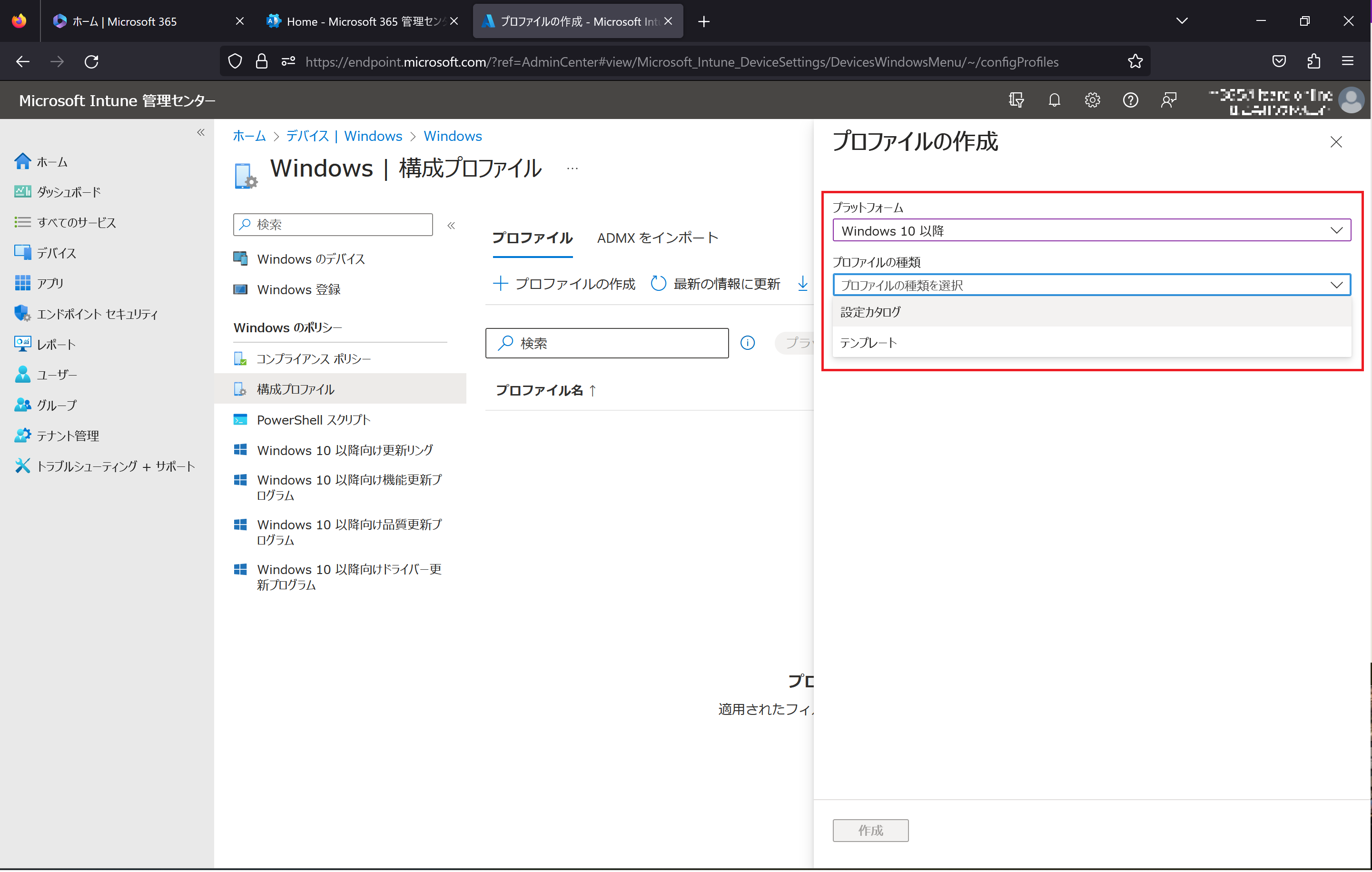1372x872 pixels.
Task: Open テナント管理 in the left navigation
Action: 57,436
